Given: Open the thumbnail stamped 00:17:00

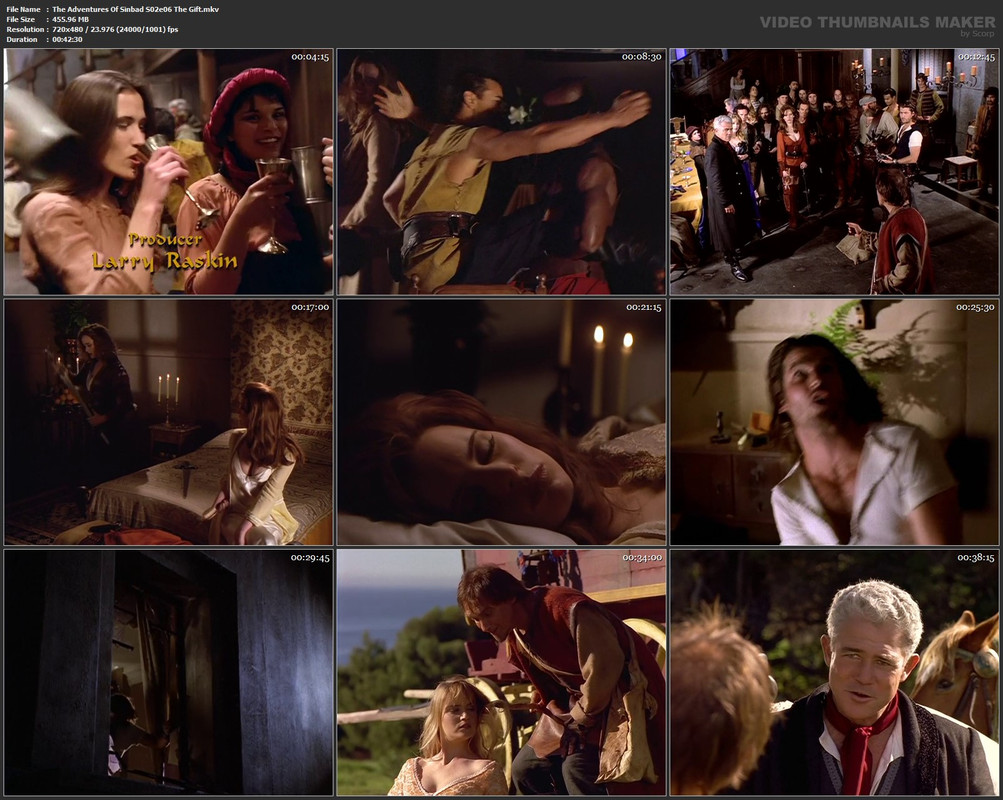Looking at the screenshot, I should tap(168, 422).
